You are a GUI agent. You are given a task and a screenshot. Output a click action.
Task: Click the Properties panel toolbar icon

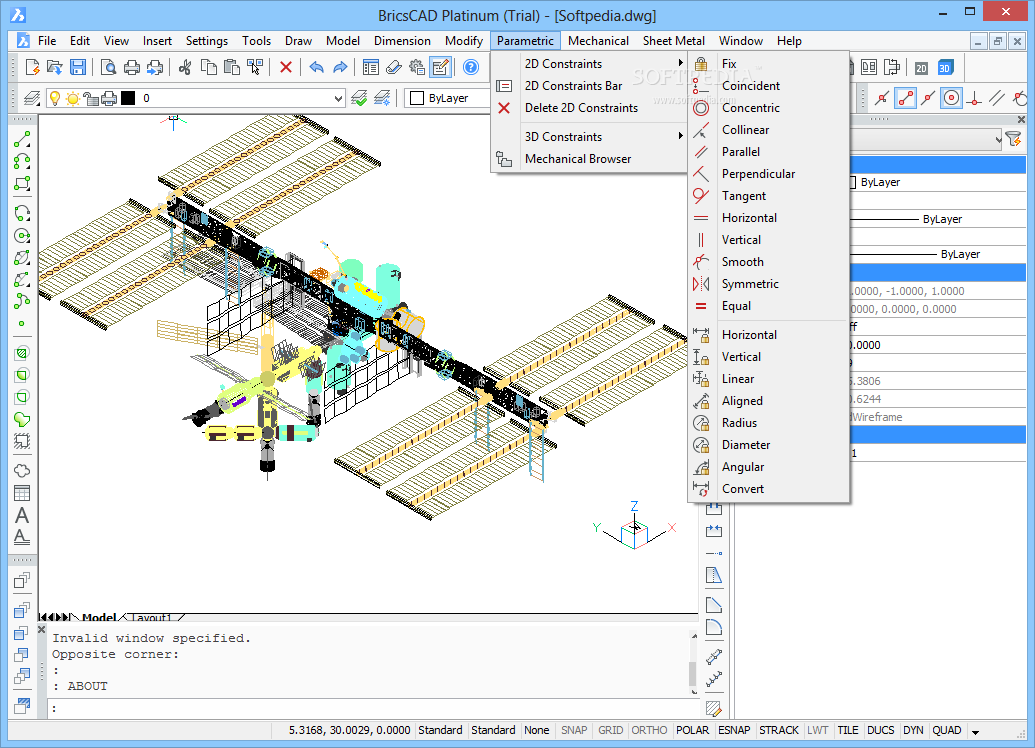(371, 67)
